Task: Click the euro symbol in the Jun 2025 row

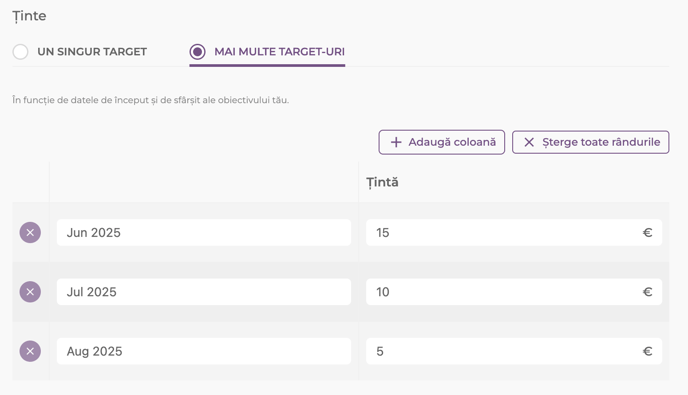Action: 647,233
